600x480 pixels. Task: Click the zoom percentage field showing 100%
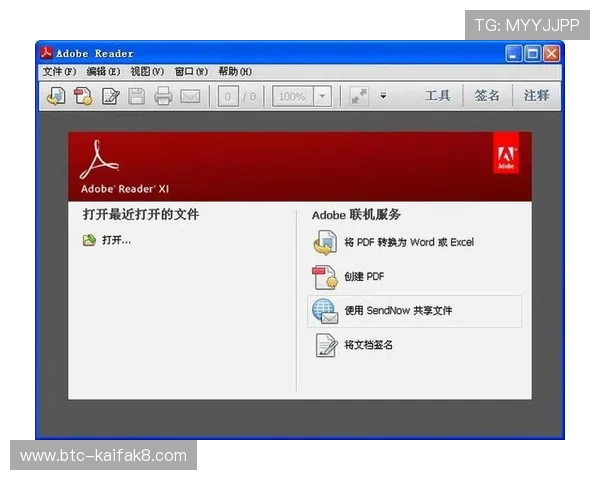click(x=293, y=96)
